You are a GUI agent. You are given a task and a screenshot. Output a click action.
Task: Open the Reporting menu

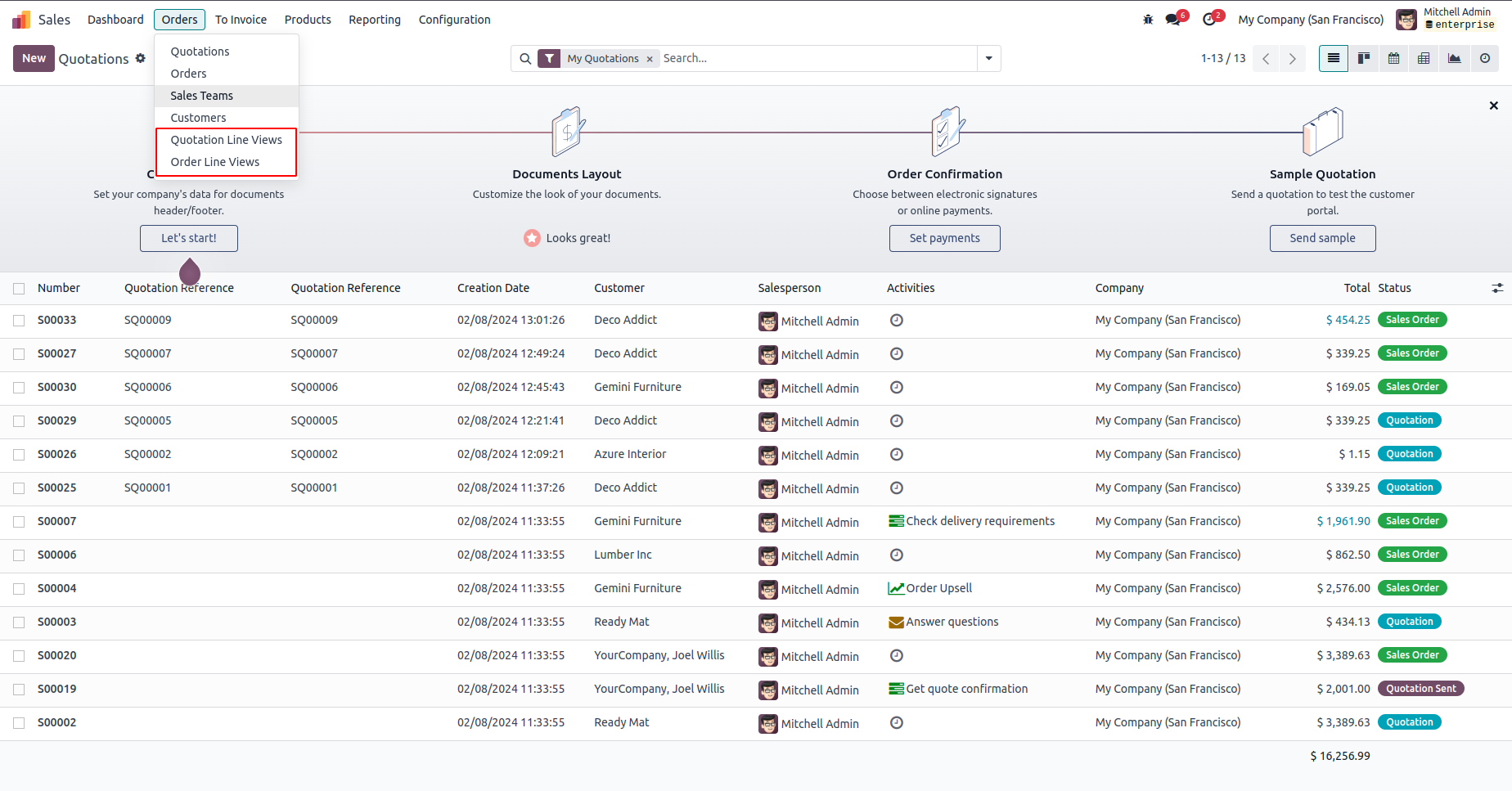[375, 20]
